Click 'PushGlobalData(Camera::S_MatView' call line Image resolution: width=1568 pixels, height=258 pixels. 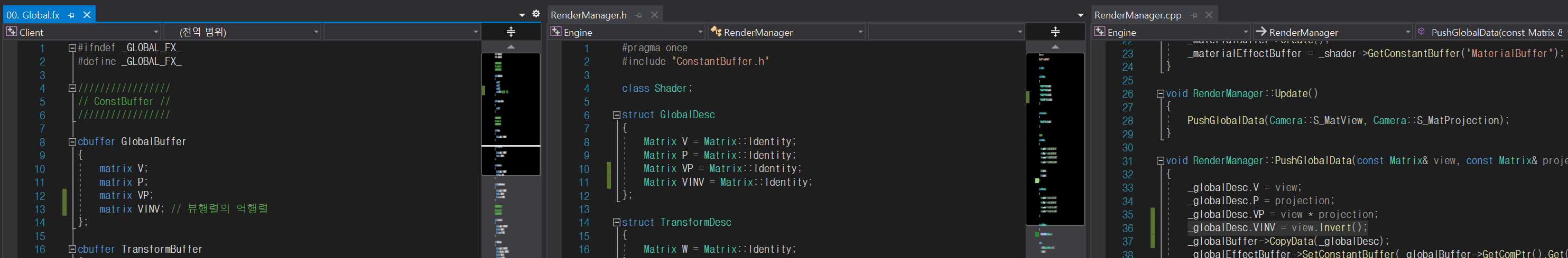click(x=1348, y=121)
